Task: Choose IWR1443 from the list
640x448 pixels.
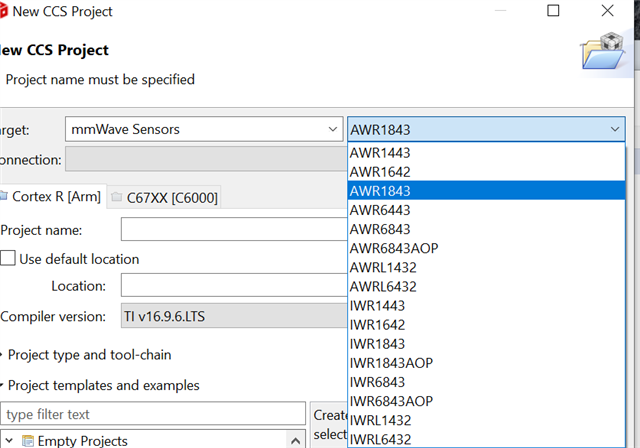Action: click(x=486, y=306)
